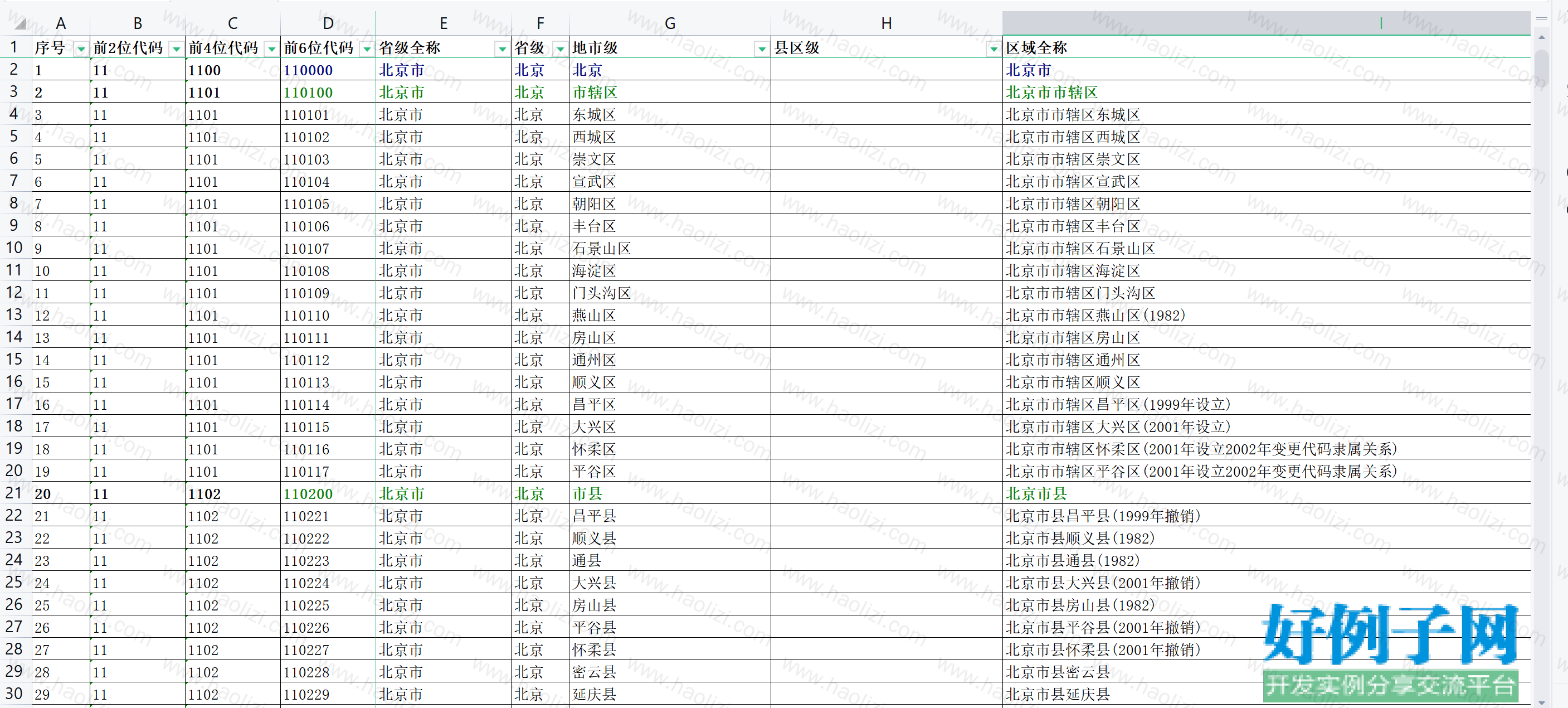The image size is (1568, 708).
Task: Click the 地市级 header cell
Action: [670, 47]
